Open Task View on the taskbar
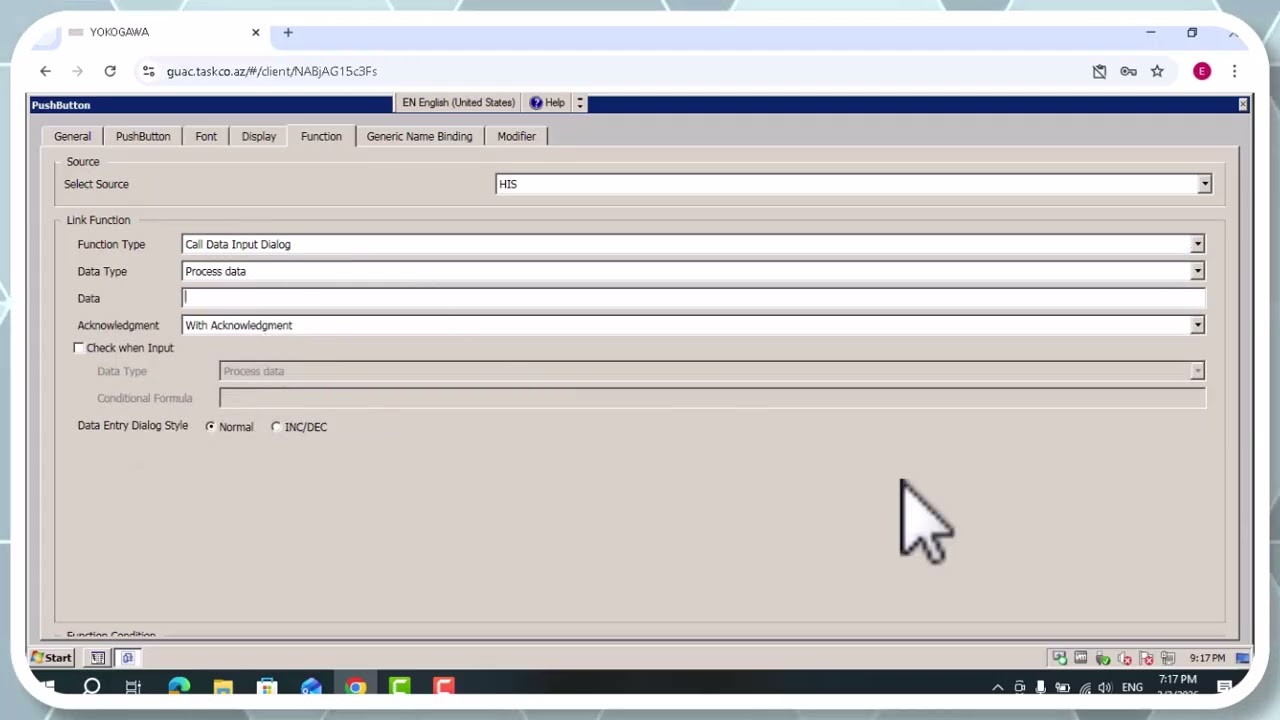Viewport: 1280px width, 720px height. click(x=133, y=687)
